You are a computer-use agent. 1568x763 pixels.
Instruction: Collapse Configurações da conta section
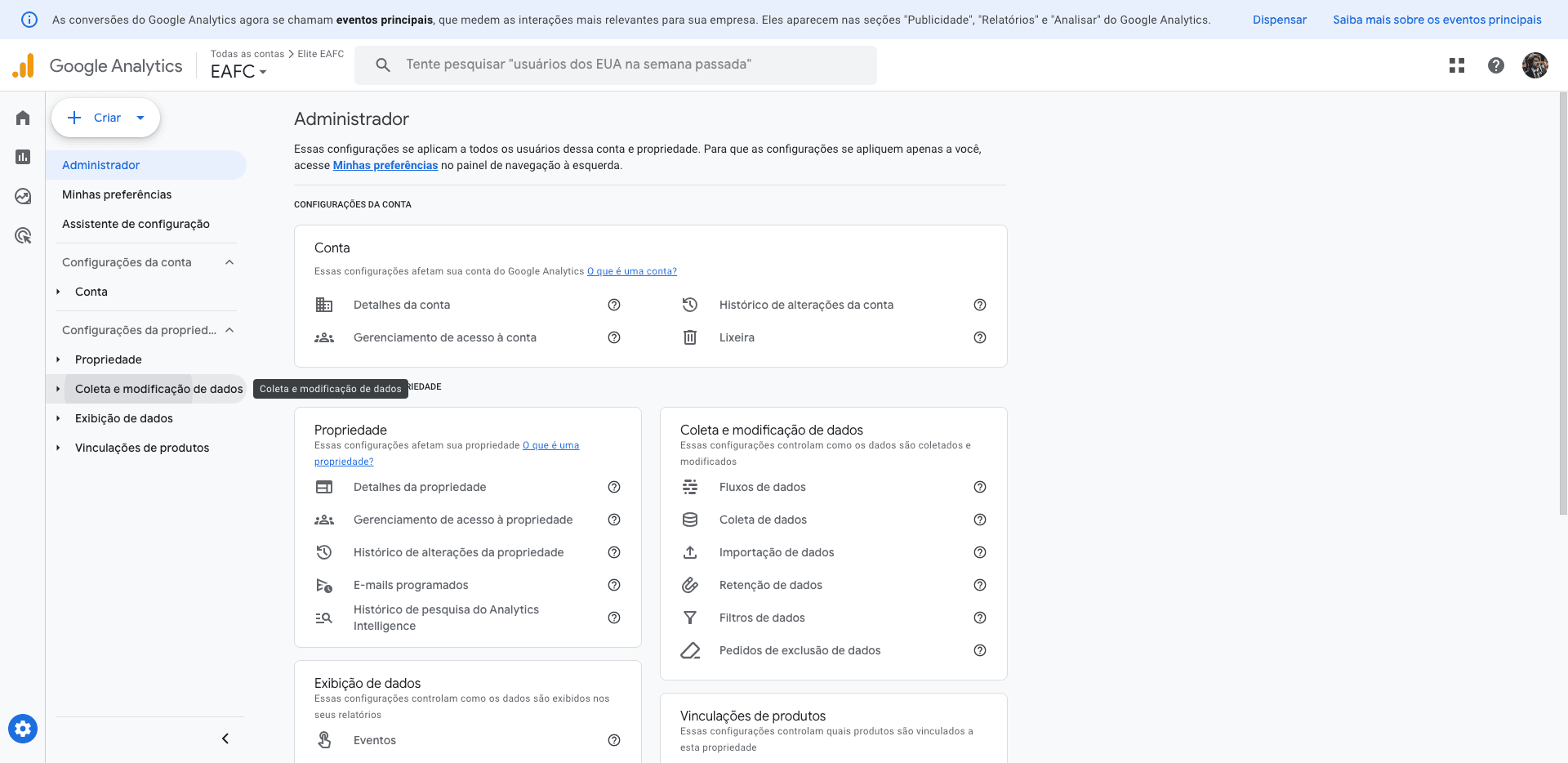229,262
